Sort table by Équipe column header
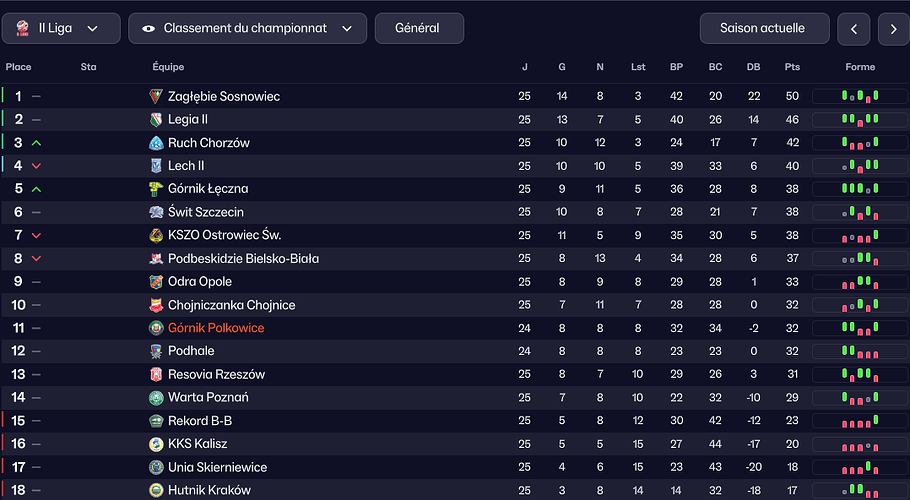Screen dimensions: 910x500 [168, 67]
